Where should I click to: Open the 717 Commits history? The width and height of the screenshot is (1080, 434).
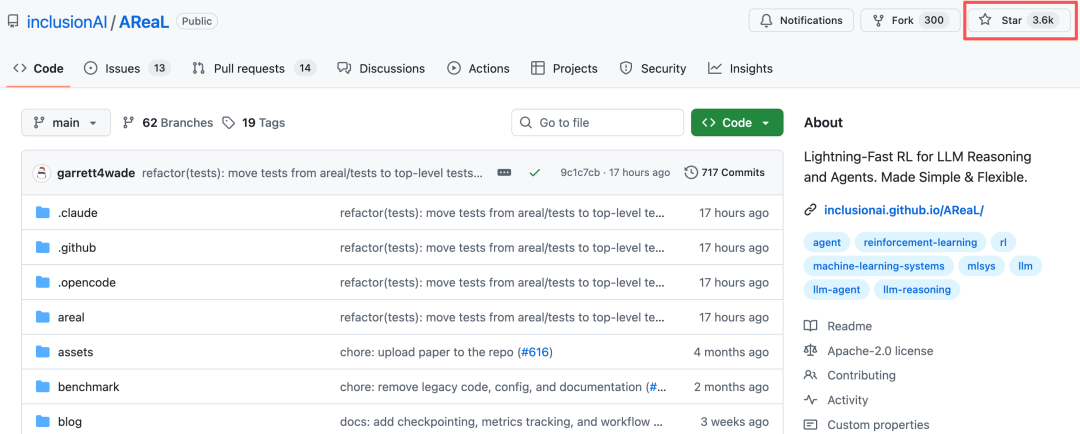(x=724, y=173)
